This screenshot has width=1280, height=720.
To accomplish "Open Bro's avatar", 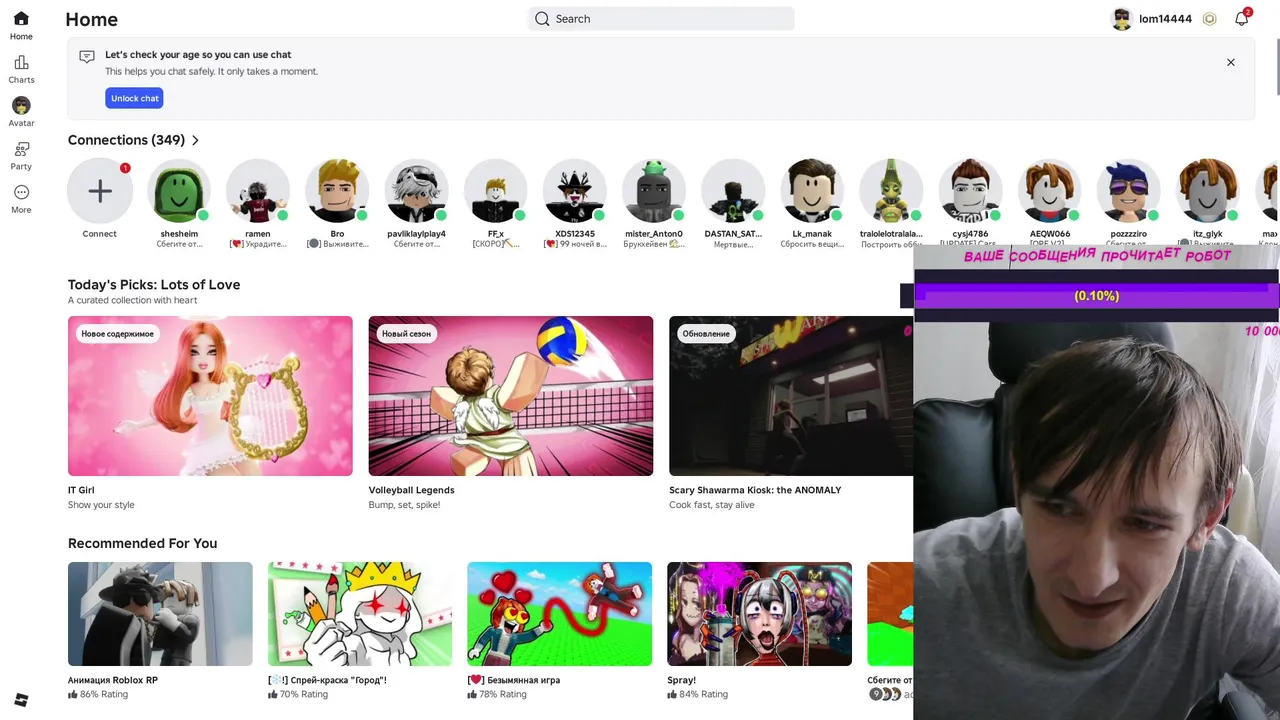I will (x=337, y=190).
